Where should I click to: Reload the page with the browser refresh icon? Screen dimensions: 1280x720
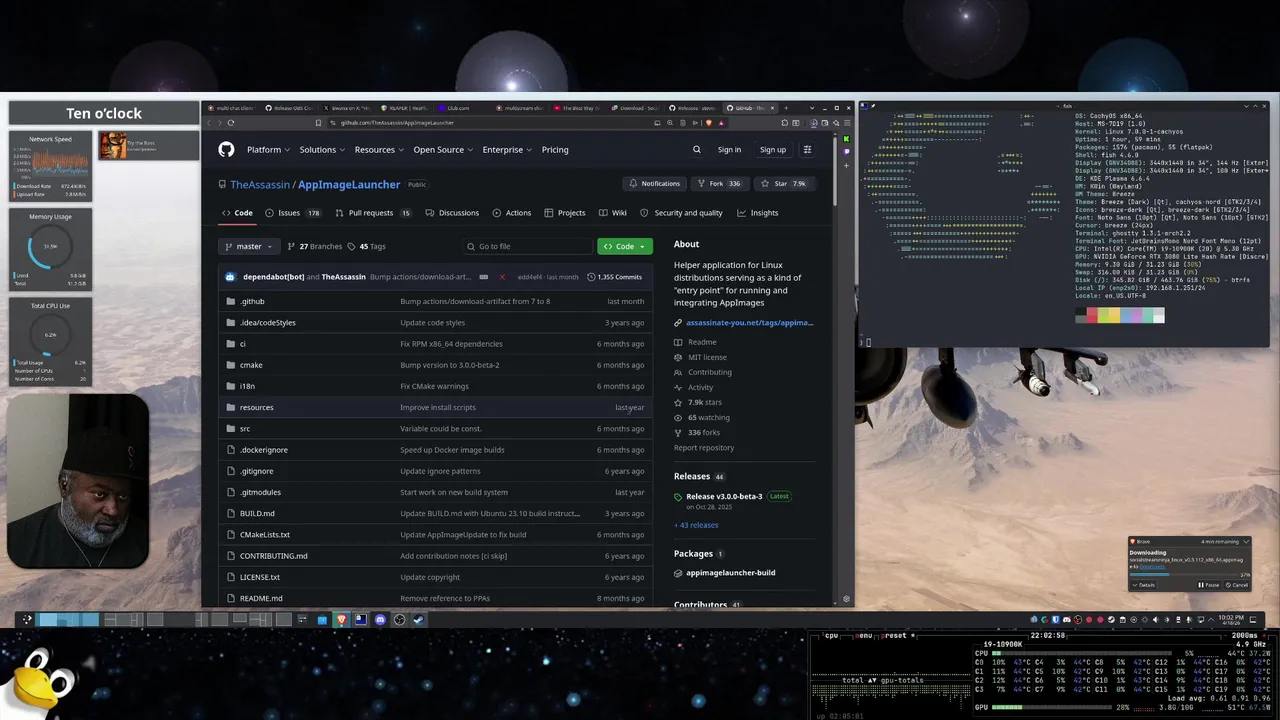[231, 123]
